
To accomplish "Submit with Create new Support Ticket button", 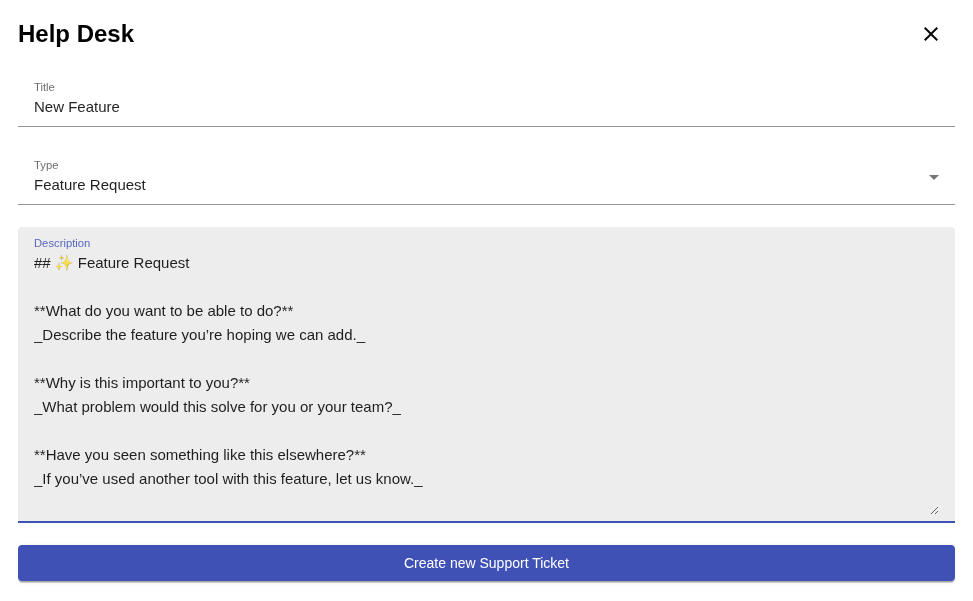I will pos(486,563).
